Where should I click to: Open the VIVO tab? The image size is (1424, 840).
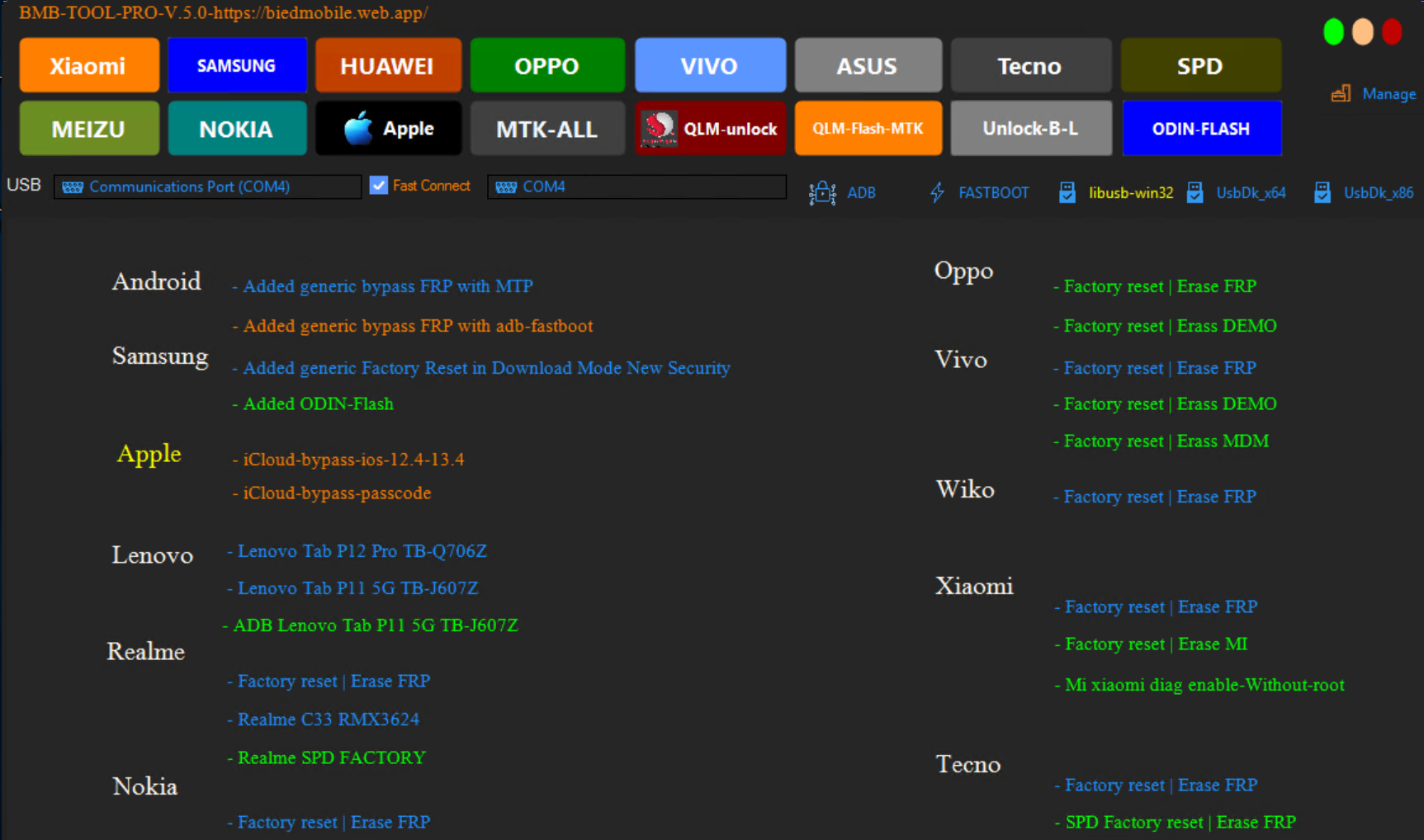(710, 65)
